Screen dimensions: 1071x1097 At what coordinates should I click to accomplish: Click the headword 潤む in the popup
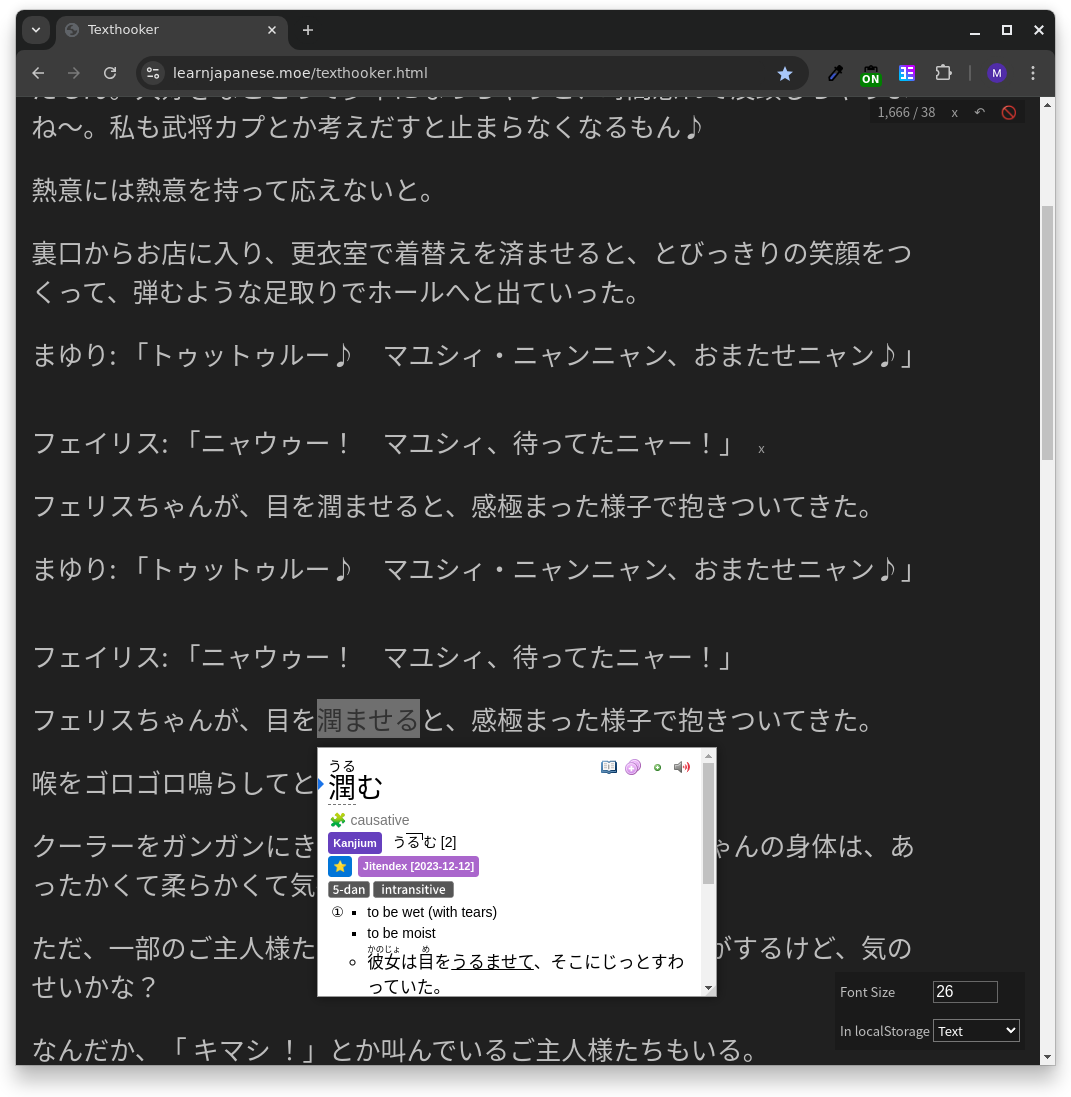pos(355,788)
